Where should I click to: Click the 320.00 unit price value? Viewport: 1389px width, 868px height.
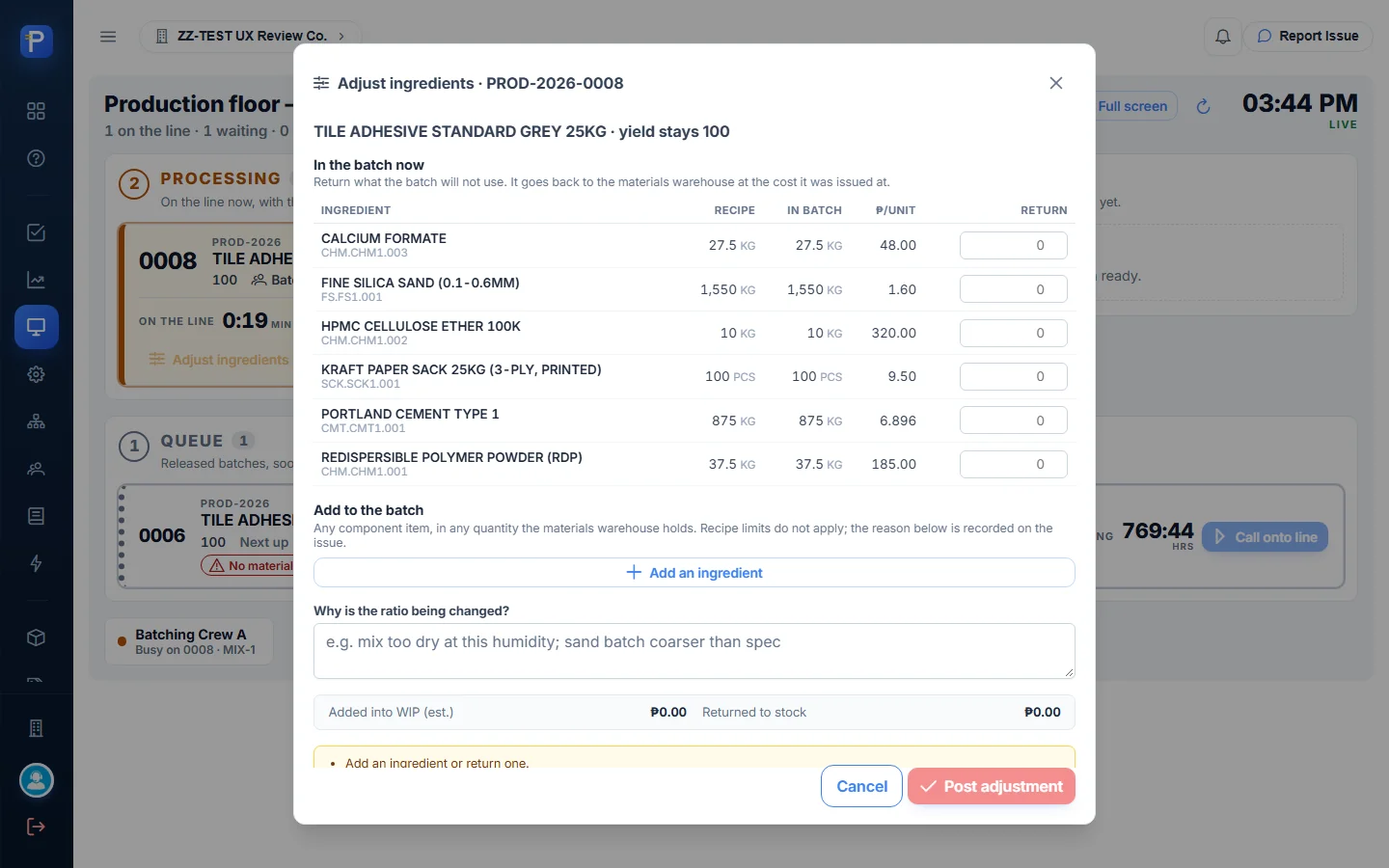[x=894, y=333]
